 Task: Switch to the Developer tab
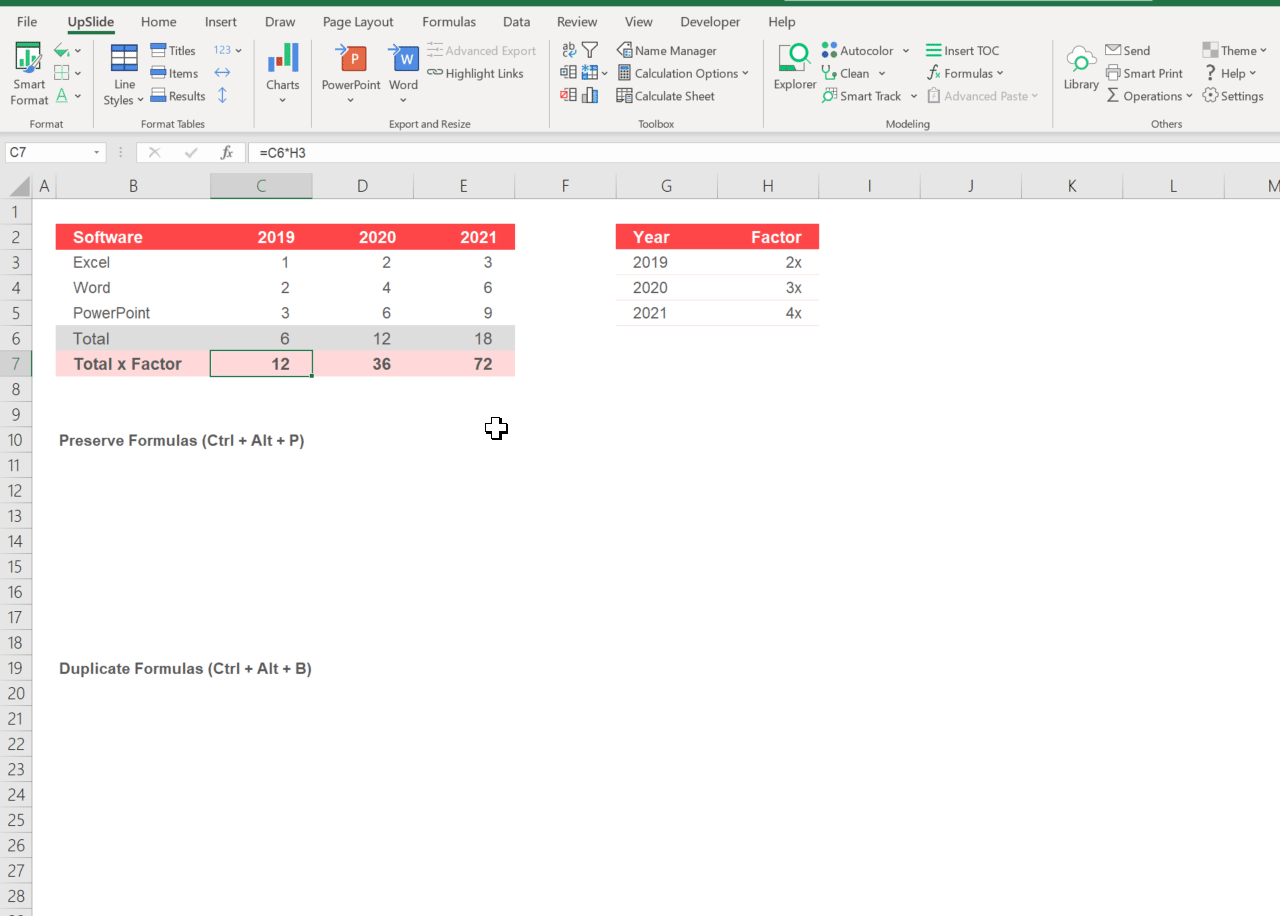710,21
